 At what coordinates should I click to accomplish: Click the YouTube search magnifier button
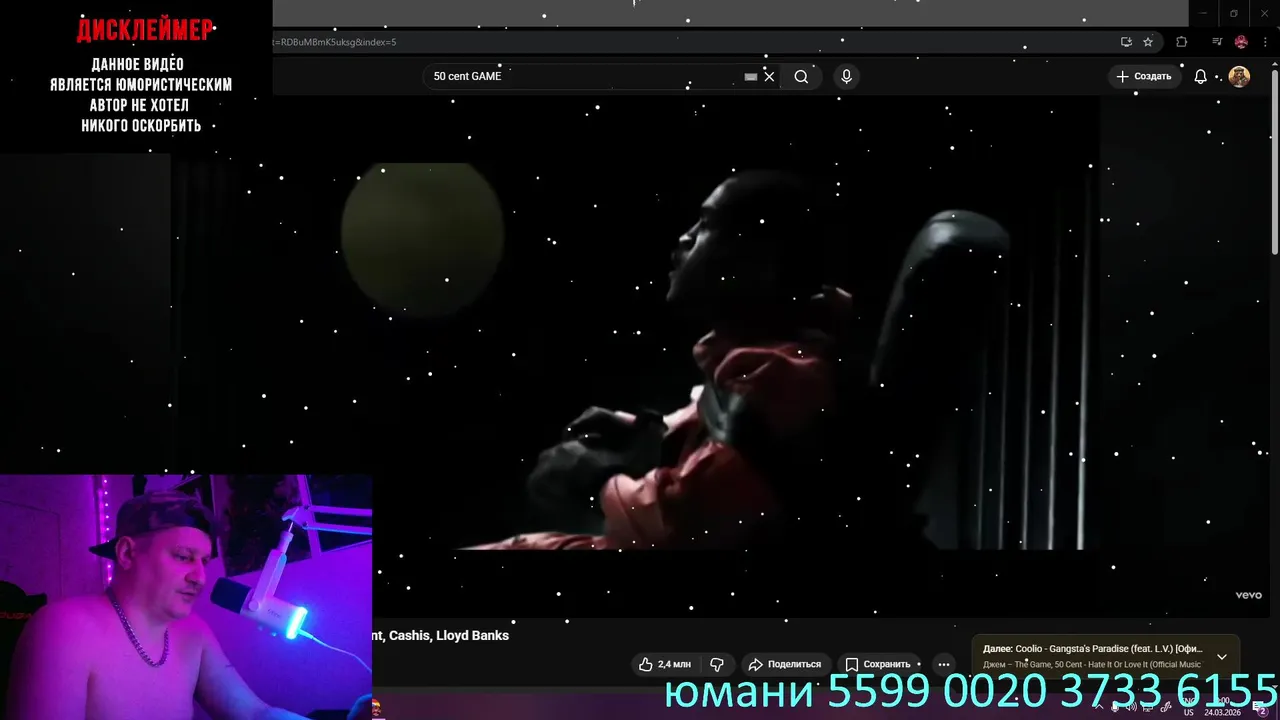pos(801,77)
